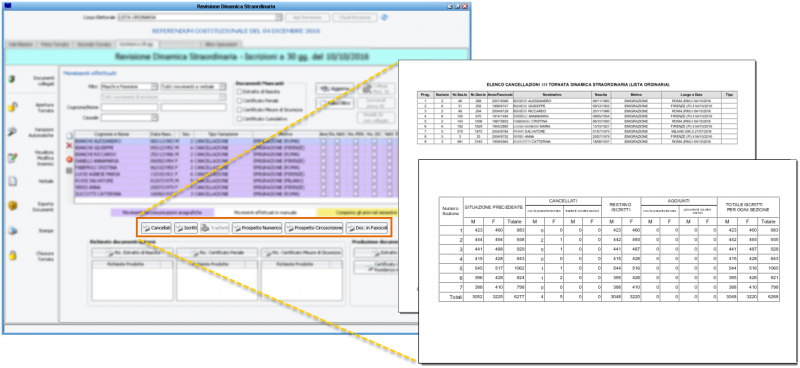Click the printer icon on Cancellati button
Screen dimensions: 800x368
point(146,228)
